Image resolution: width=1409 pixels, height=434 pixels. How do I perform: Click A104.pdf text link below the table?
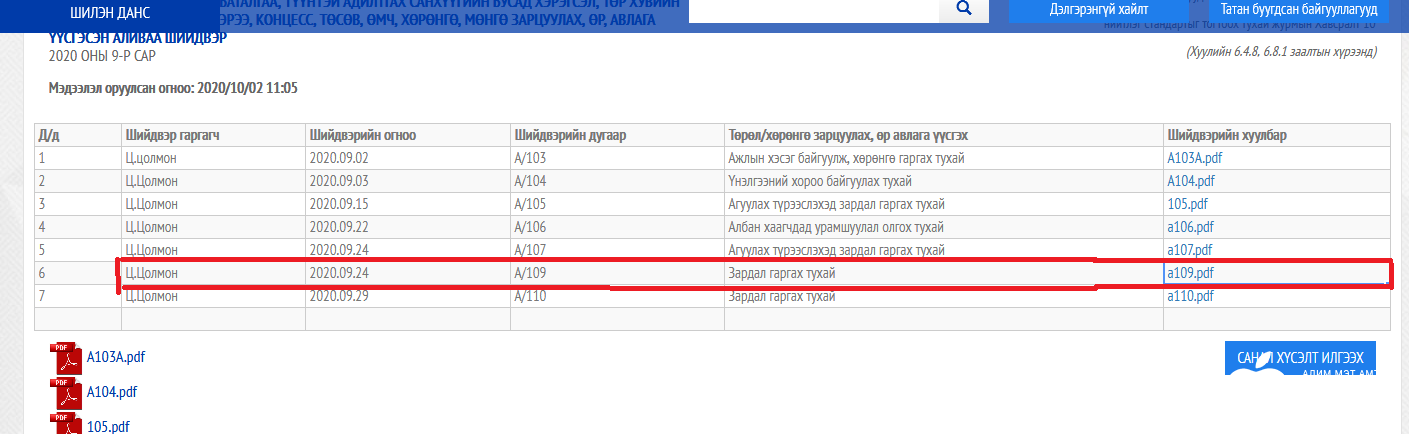click(112, 392)
